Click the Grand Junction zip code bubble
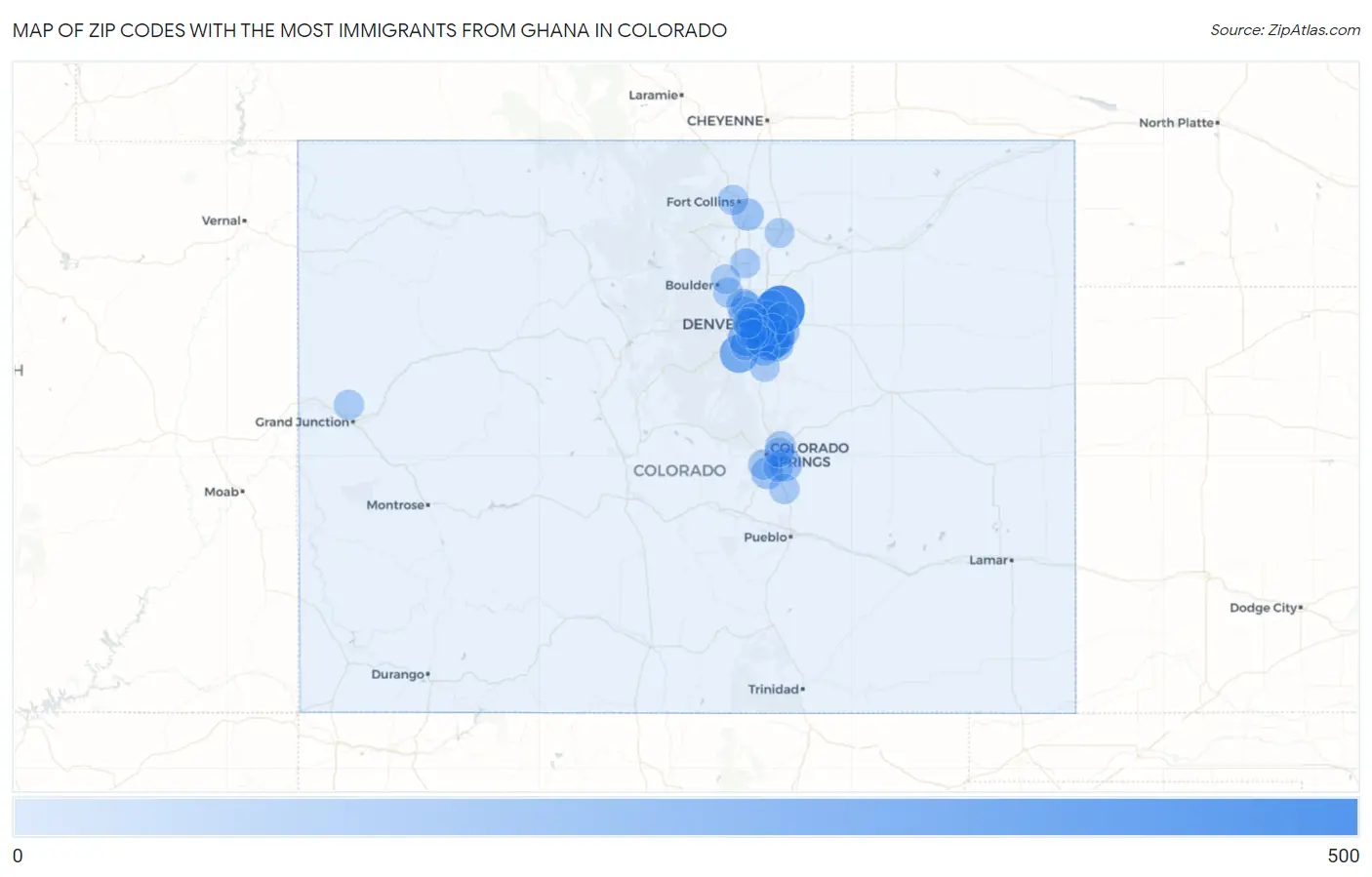1372x877 pixels. (x=348, y=405)
